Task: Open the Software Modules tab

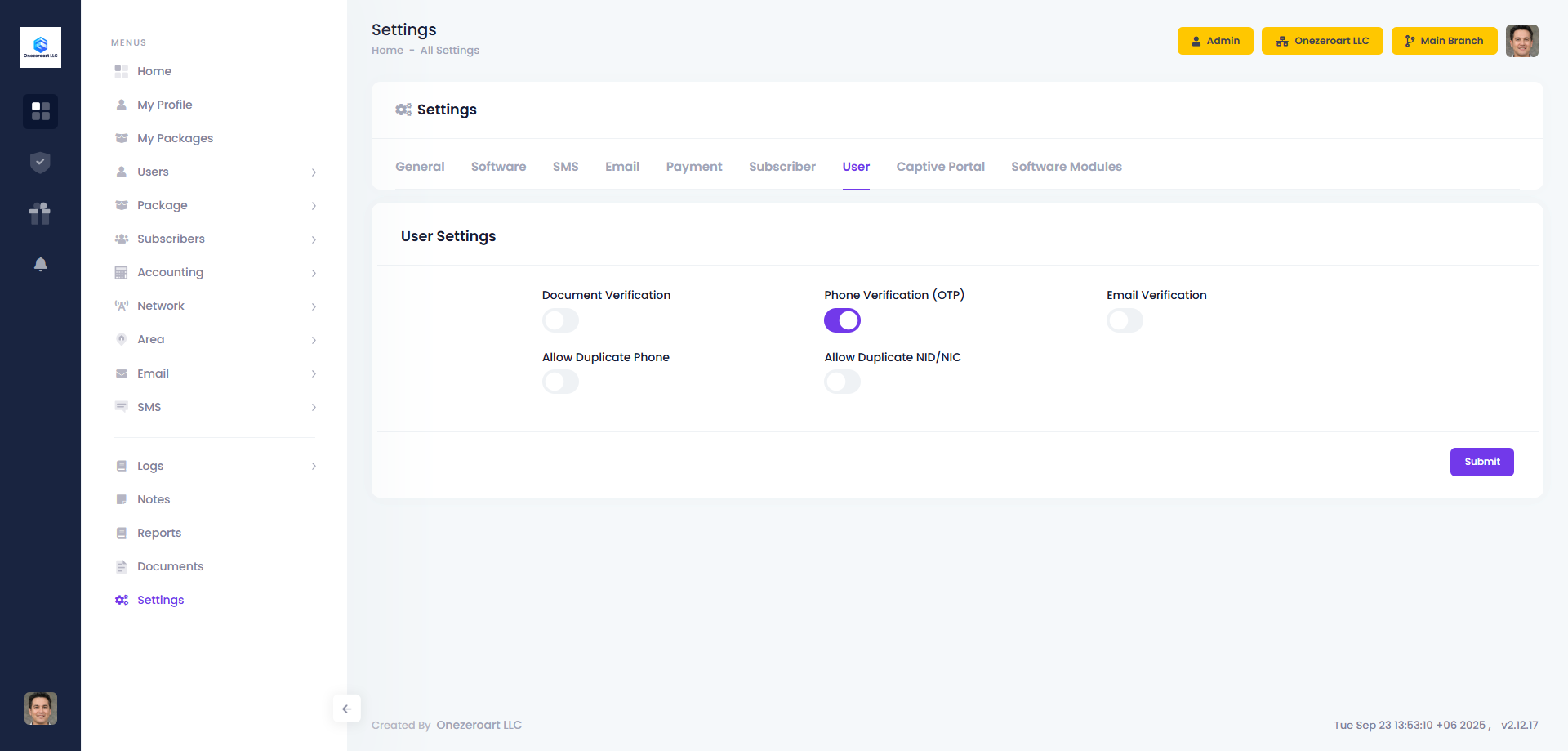Action: pos(1066,167)
